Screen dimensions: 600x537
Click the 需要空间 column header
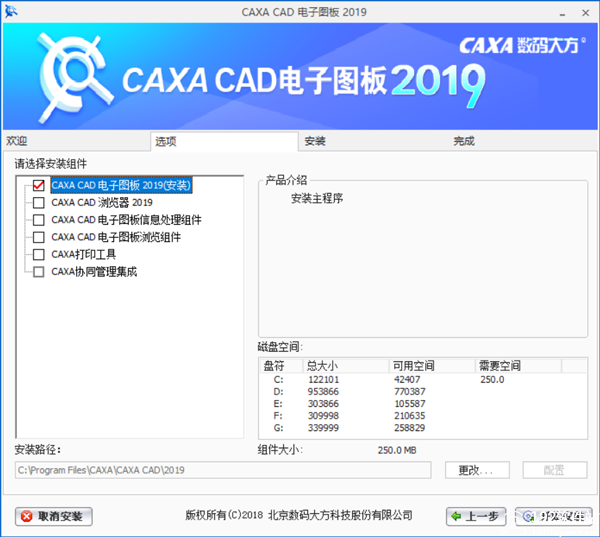coord(518,366)
